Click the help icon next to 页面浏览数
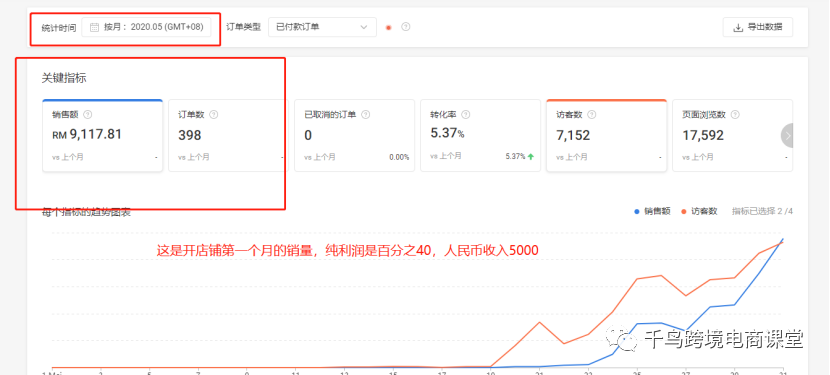The width and height of the screenshot is (830, 375). (735, 114)
